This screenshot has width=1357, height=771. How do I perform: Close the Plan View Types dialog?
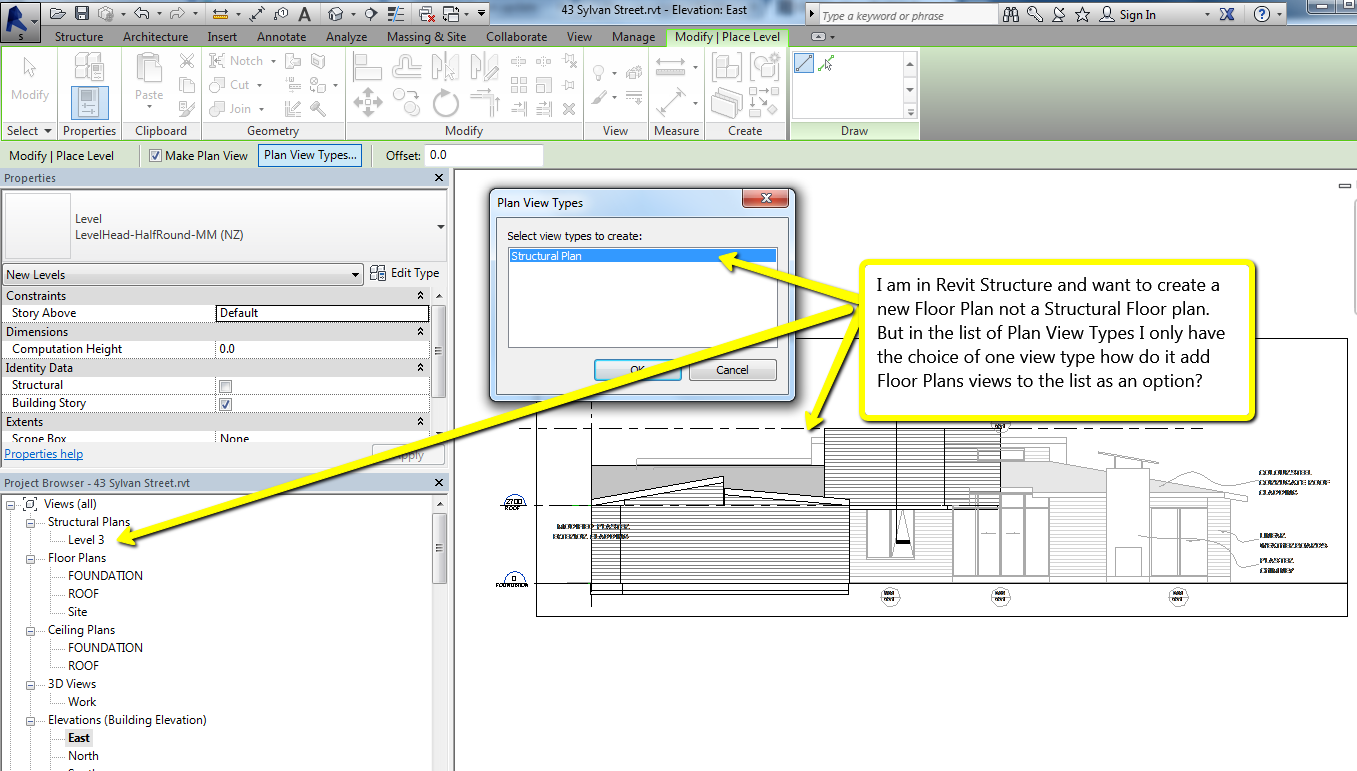767,199
